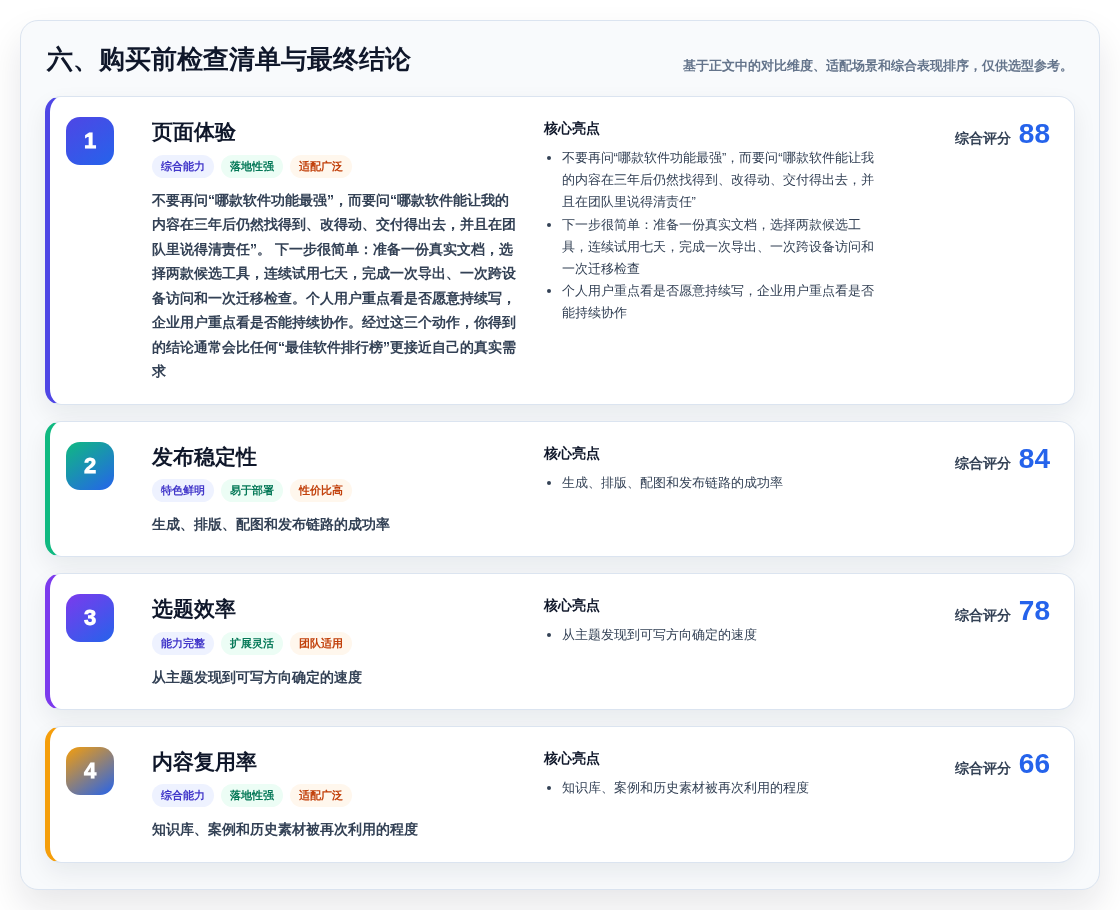Click bullet starting 个人用户重点看是否愿意持续写
Viewport: 1120px width, 910px height.
(718, 301)
